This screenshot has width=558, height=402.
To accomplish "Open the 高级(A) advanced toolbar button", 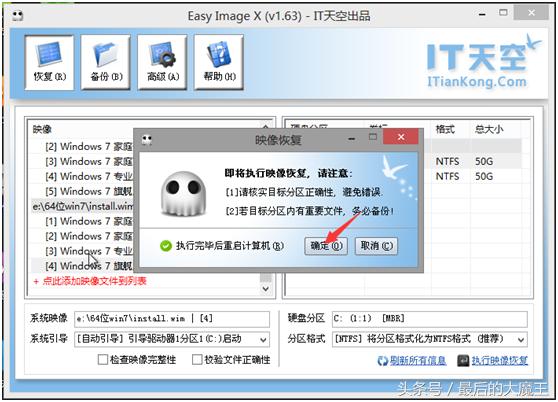I will (163, 62).
